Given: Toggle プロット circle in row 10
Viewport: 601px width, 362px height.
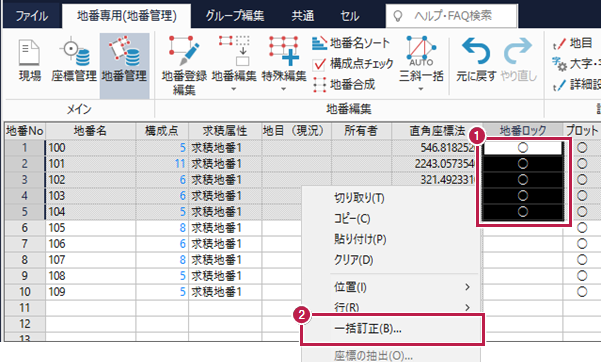Looking at the screenshot, I should [x=582, y=292].
